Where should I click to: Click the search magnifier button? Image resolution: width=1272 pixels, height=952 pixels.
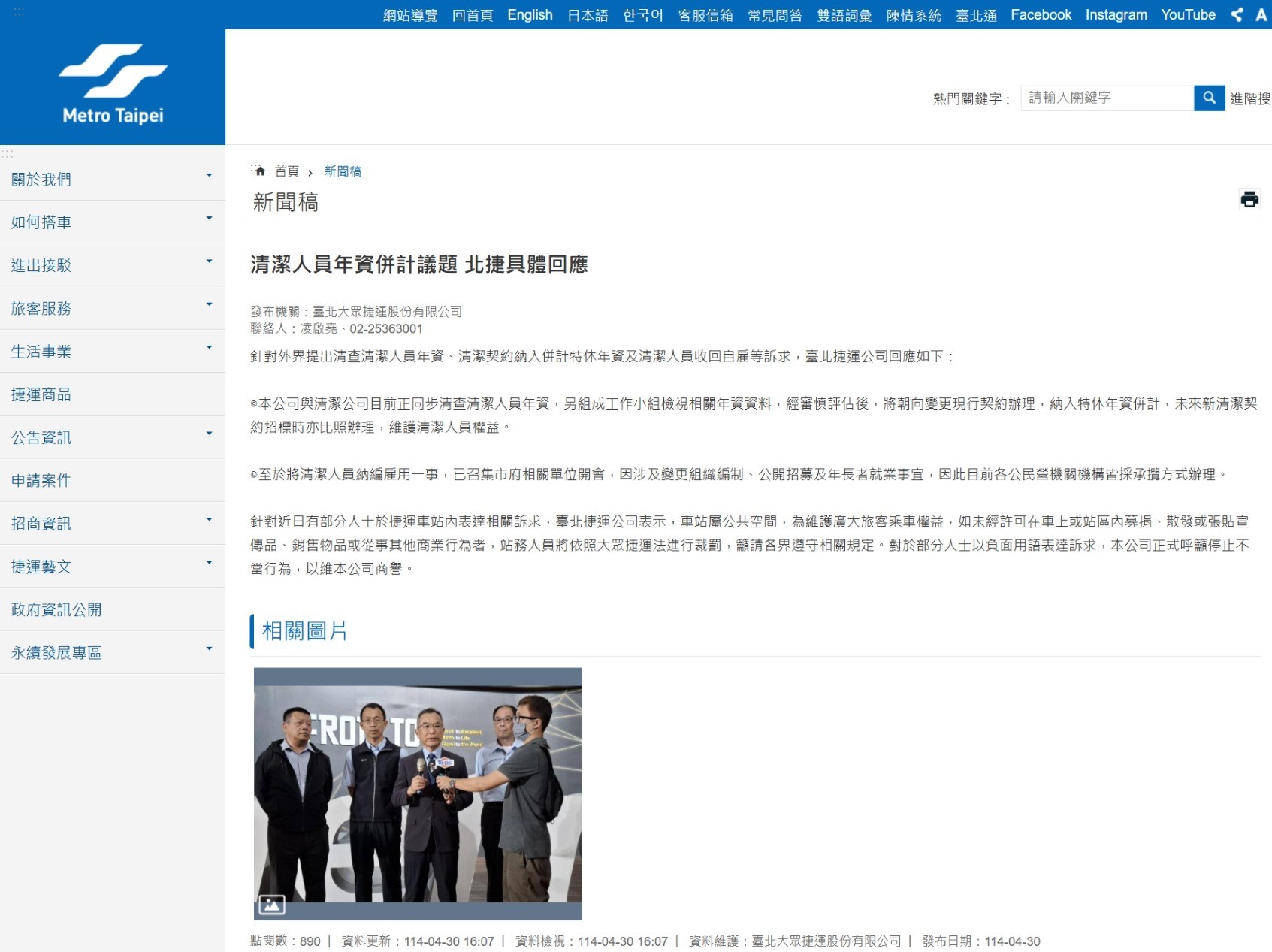tap(1210, 98)
